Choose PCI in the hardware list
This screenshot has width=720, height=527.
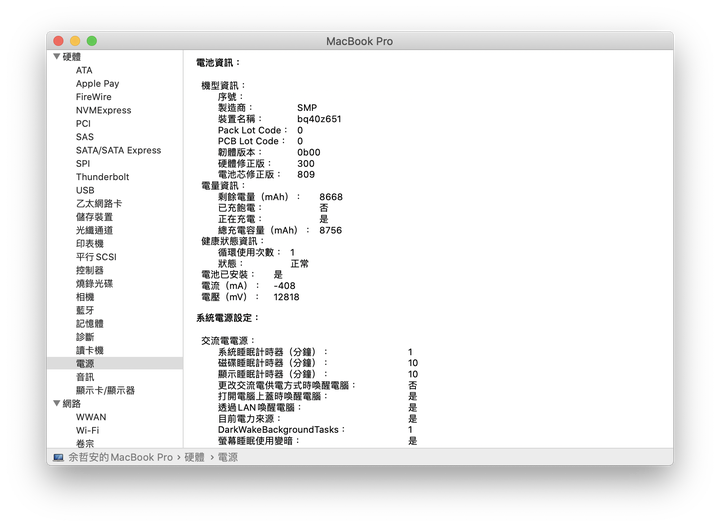(x=83, y=123)
